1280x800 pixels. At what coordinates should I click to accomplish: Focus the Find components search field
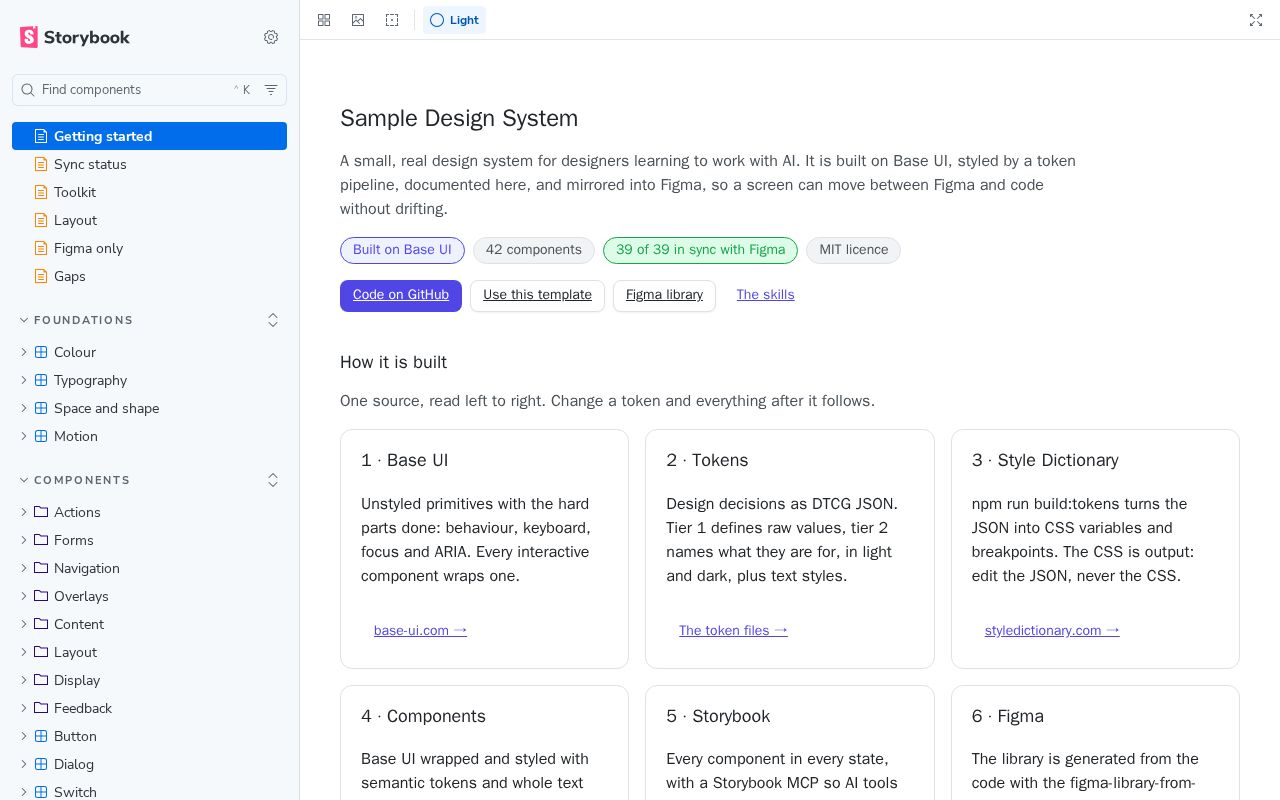click(149, 90)
